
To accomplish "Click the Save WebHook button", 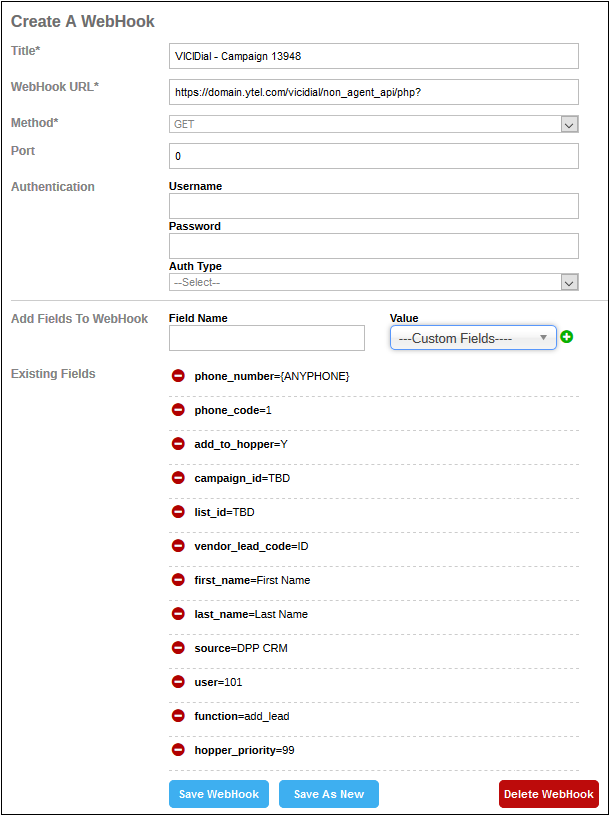I will tap(219, 794).
